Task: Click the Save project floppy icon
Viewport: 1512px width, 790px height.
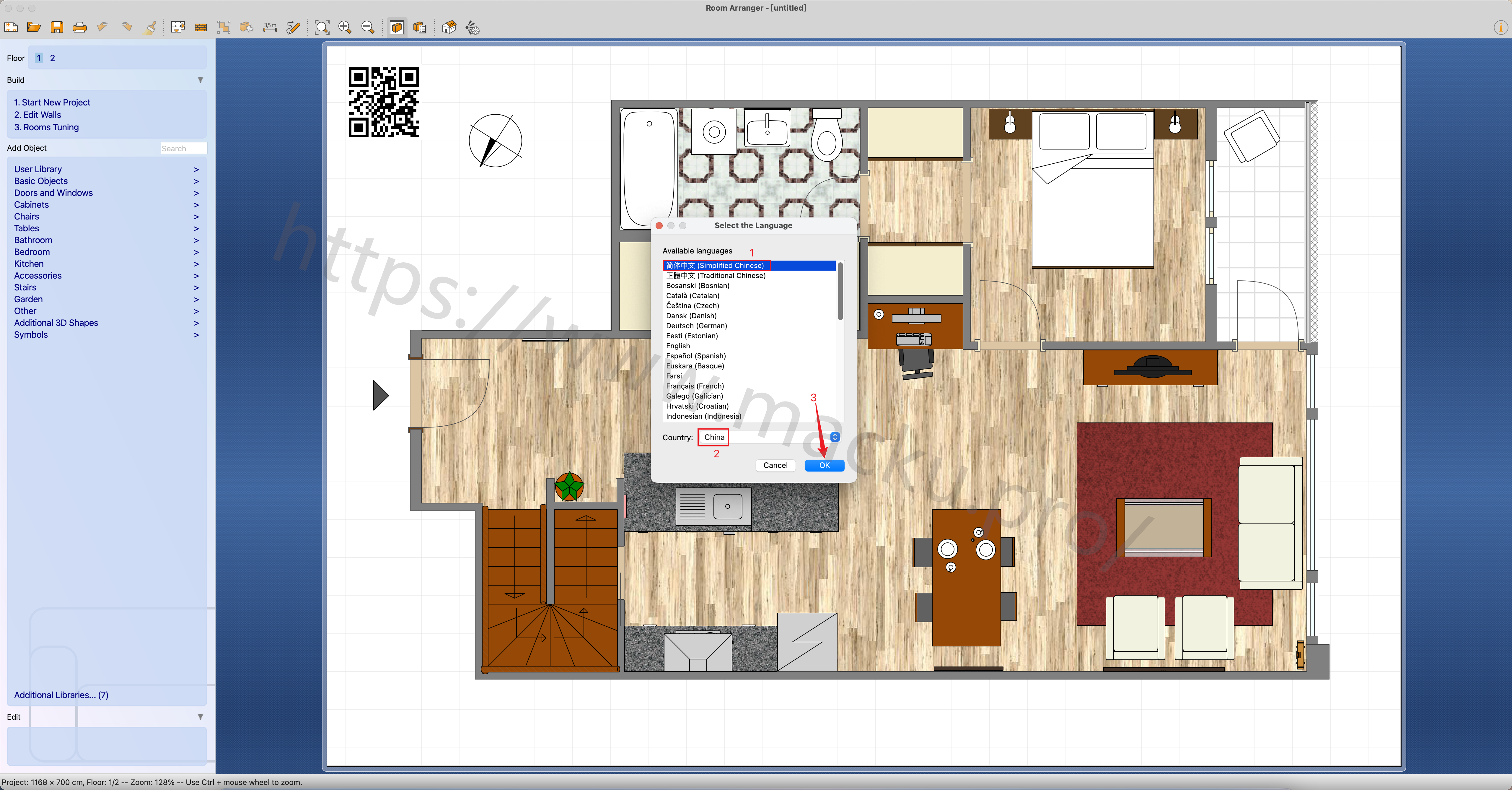Action: (57, 27)
